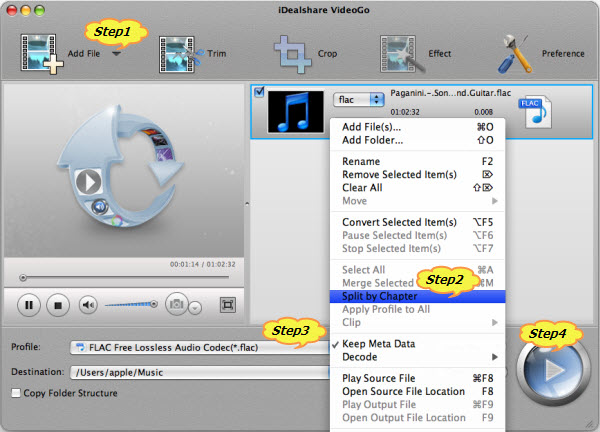Choose Rename from context menu
Viewport: 600px width, 432px height.
417,161
